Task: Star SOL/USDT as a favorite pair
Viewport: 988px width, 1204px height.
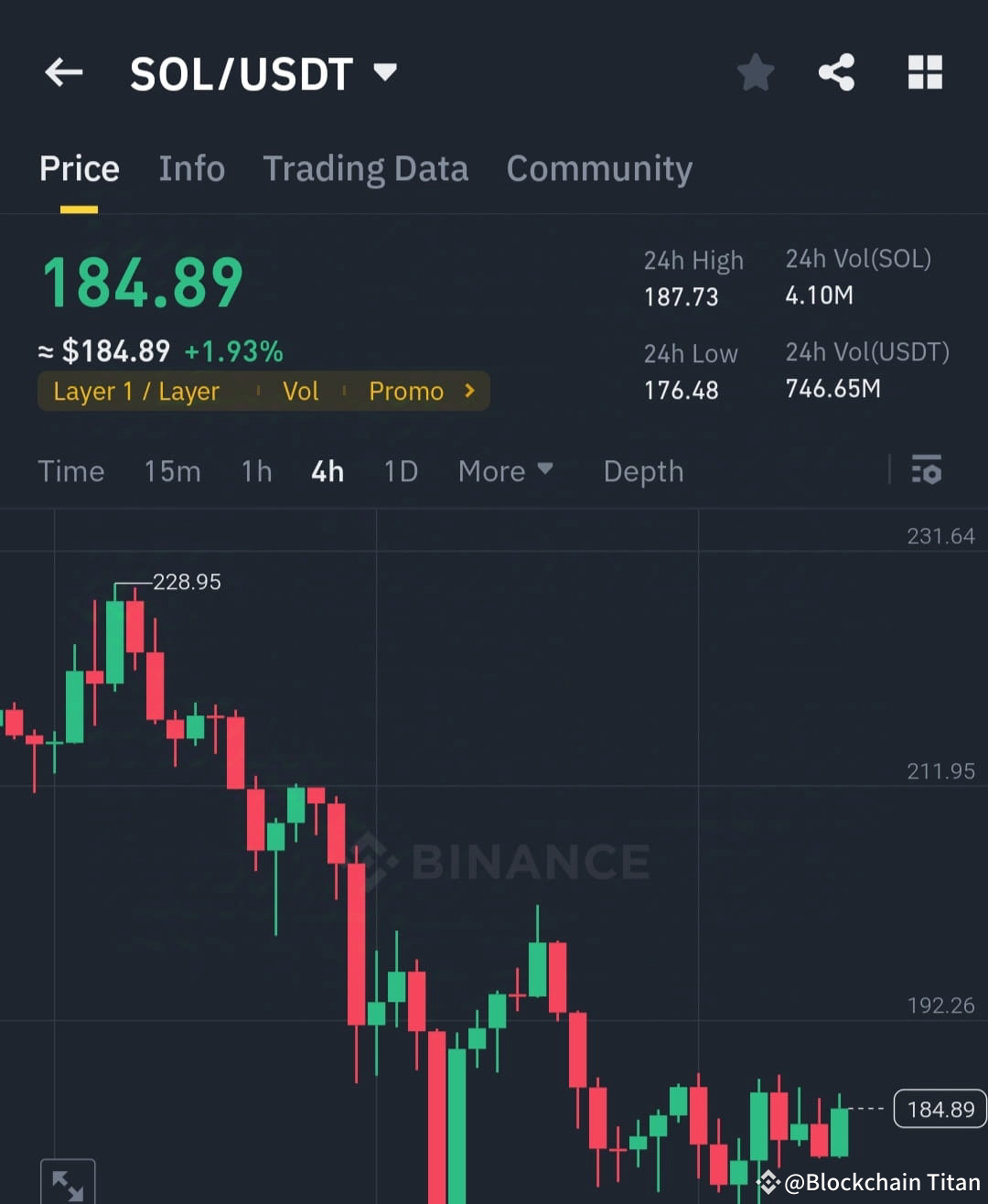Action: [756, 72]
